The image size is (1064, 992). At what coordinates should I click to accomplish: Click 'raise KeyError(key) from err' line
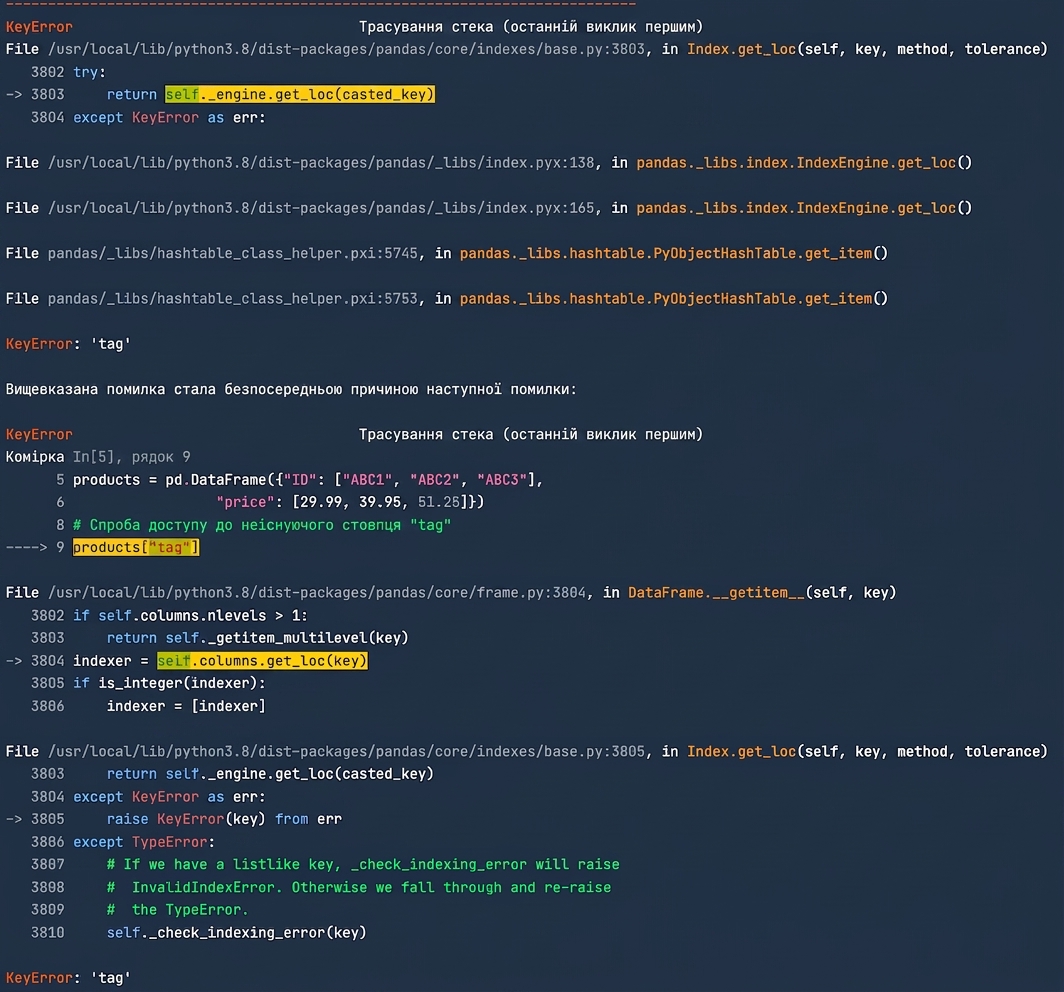point(224,820)
